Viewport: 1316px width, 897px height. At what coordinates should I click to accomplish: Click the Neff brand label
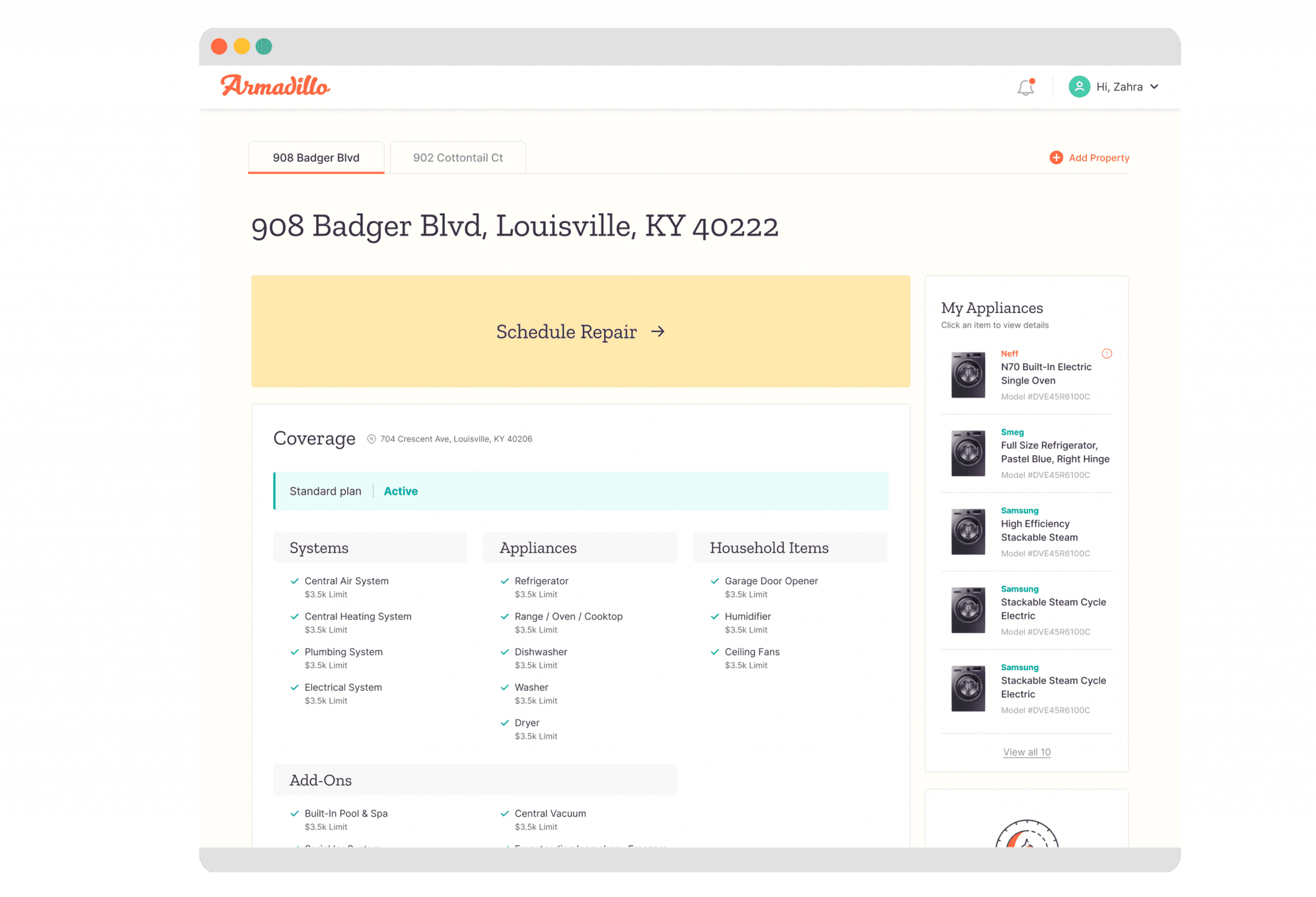click(x=1009, y=353)
